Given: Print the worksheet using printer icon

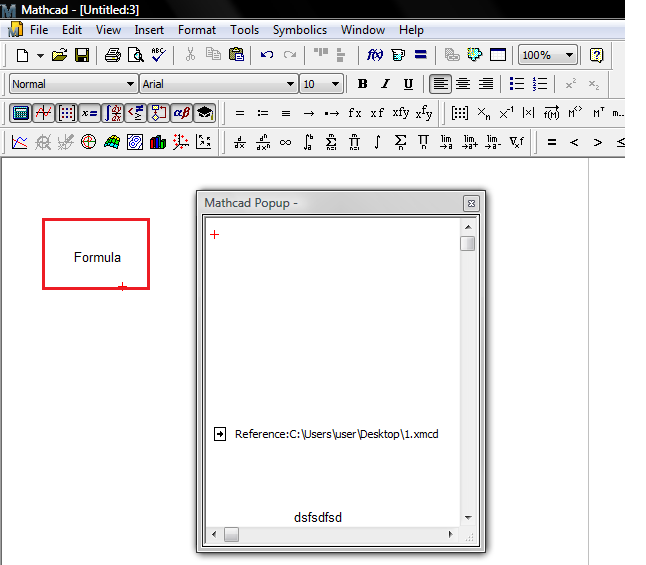Looking at the screenshot, I should click(x=112, y=55).
